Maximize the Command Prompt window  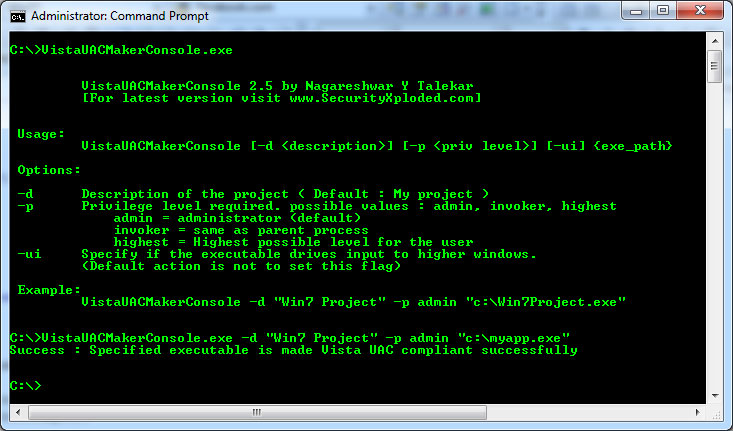(x=662, y=12)
